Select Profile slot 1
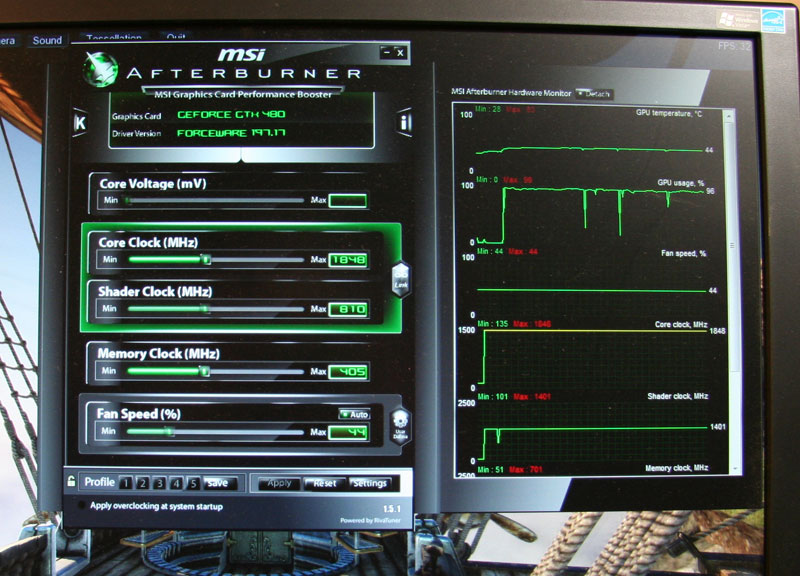800x576 pixels. [126, 483]
